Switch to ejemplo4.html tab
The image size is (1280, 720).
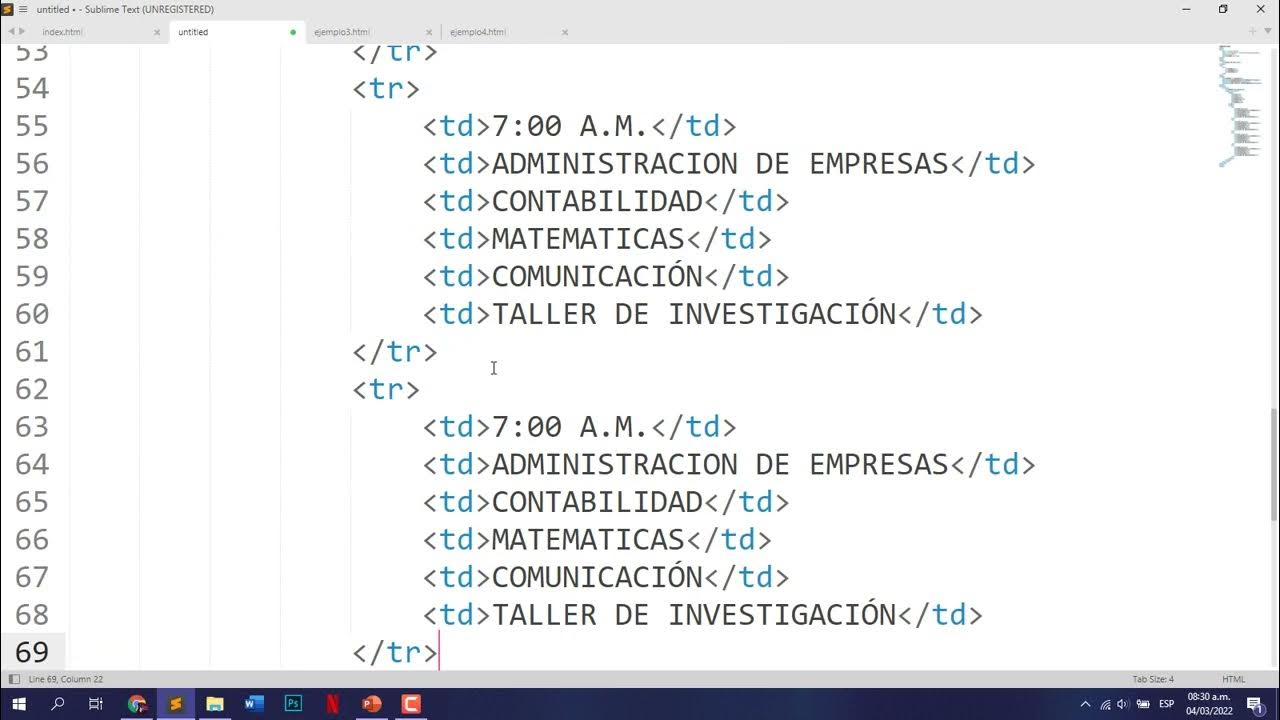pyautogui.click(x=478, y=32)
